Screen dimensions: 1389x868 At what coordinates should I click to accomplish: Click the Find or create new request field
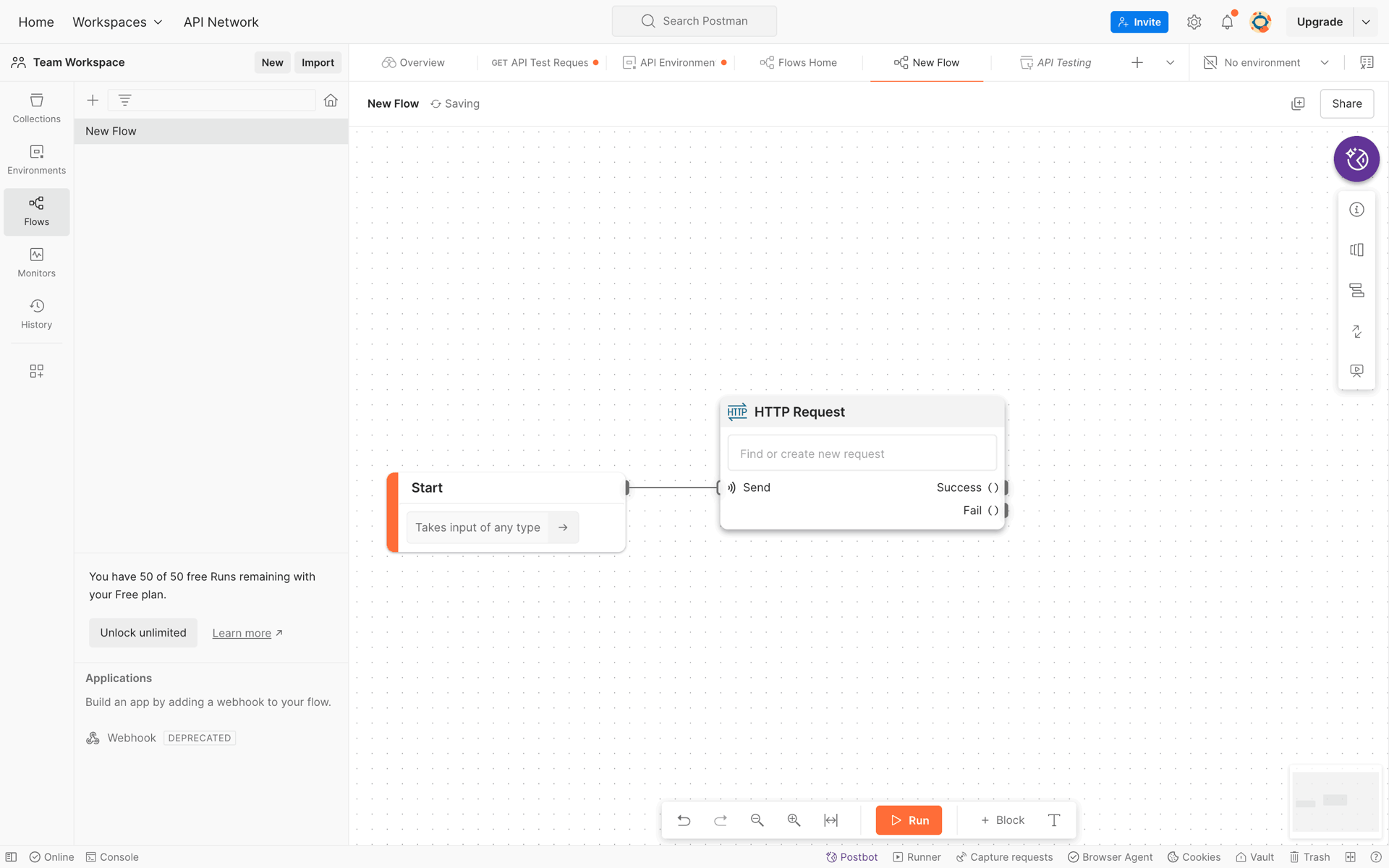[862, 454]
